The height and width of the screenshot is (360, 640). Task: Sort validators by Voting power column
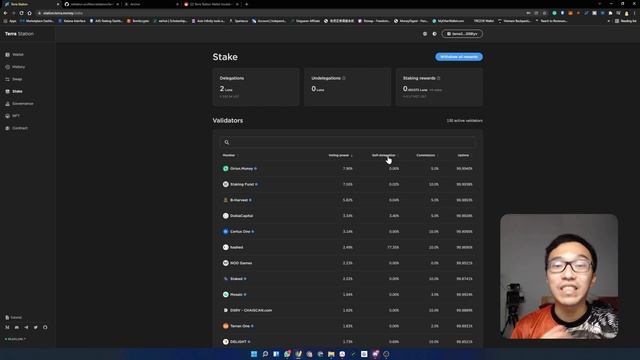pyautogui.click(x=340, y=155)
